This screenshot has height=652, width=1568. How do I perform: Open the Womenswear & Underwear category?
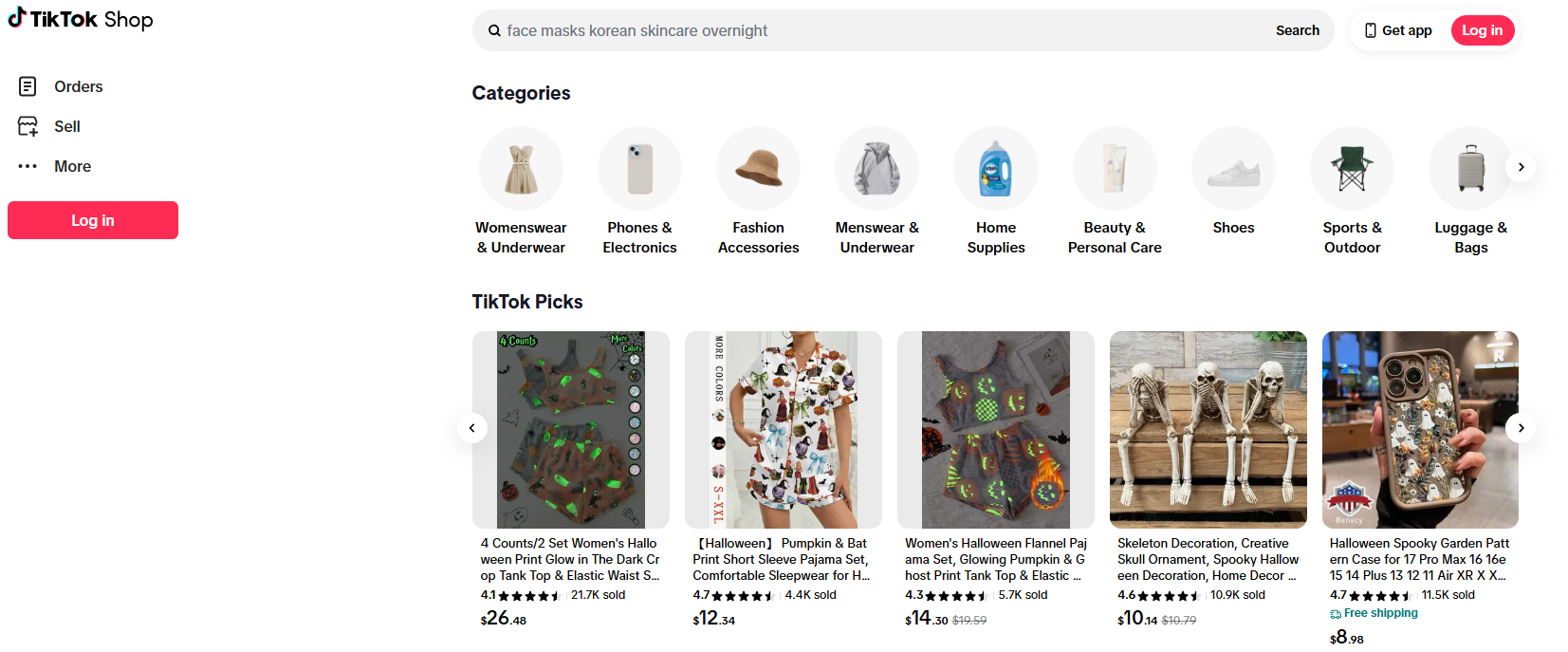tap(521, 168)
